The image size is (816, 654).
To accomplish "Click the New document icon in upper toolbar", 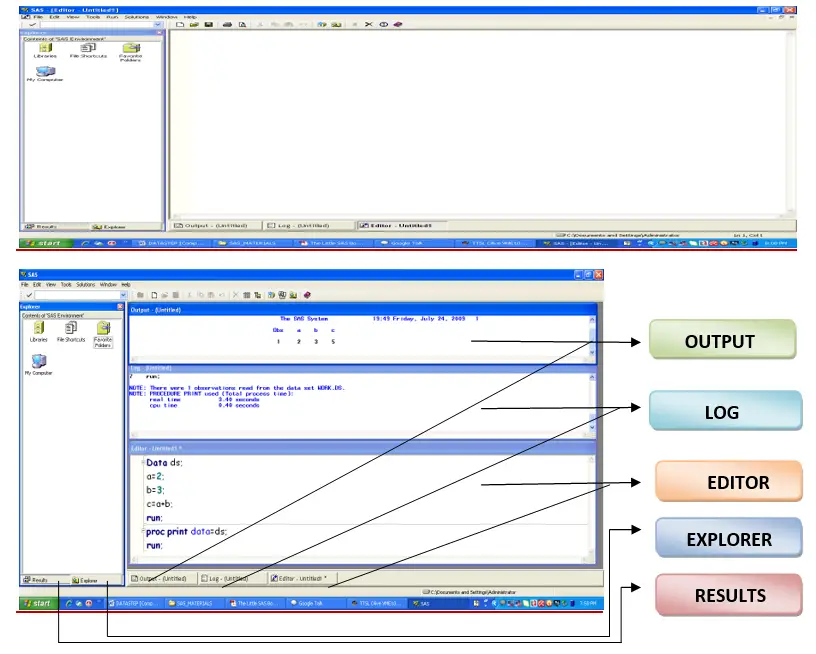I will (179, 24).
